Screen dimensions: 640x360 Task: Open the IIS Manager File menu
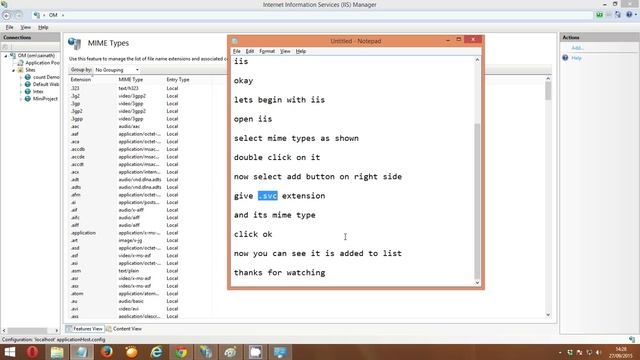pyautogui.click(x=9, y=27)
